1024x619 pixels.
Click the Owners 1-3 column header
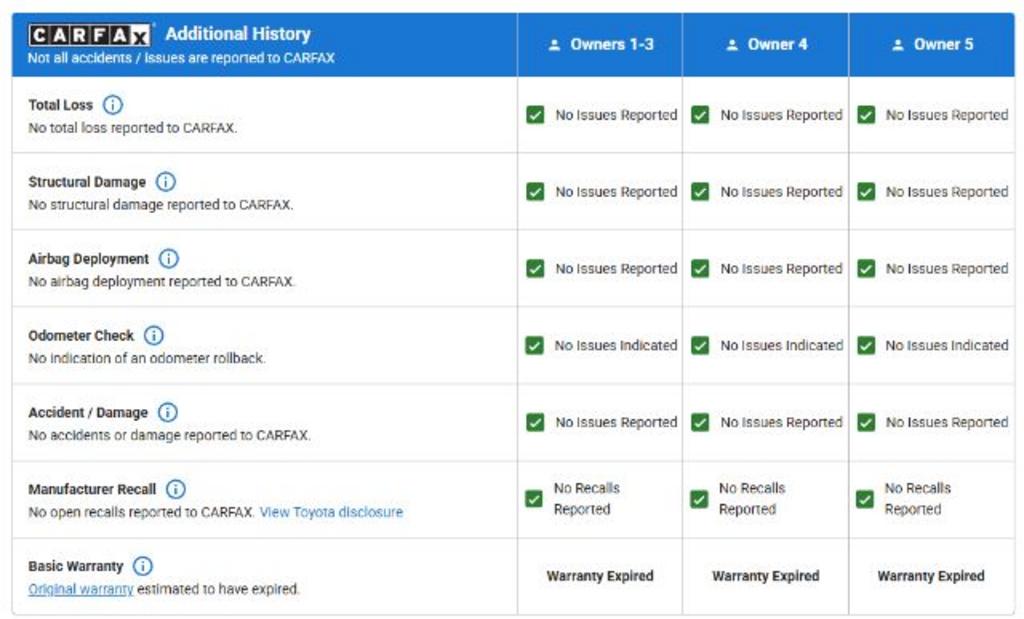click(600, 45)
